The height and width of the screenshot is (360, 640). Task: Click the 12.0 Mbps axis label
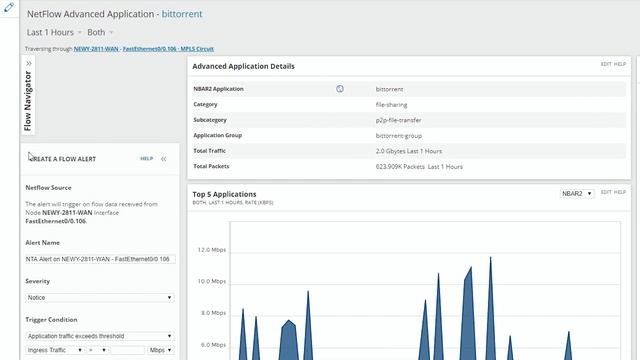point(211,250)
